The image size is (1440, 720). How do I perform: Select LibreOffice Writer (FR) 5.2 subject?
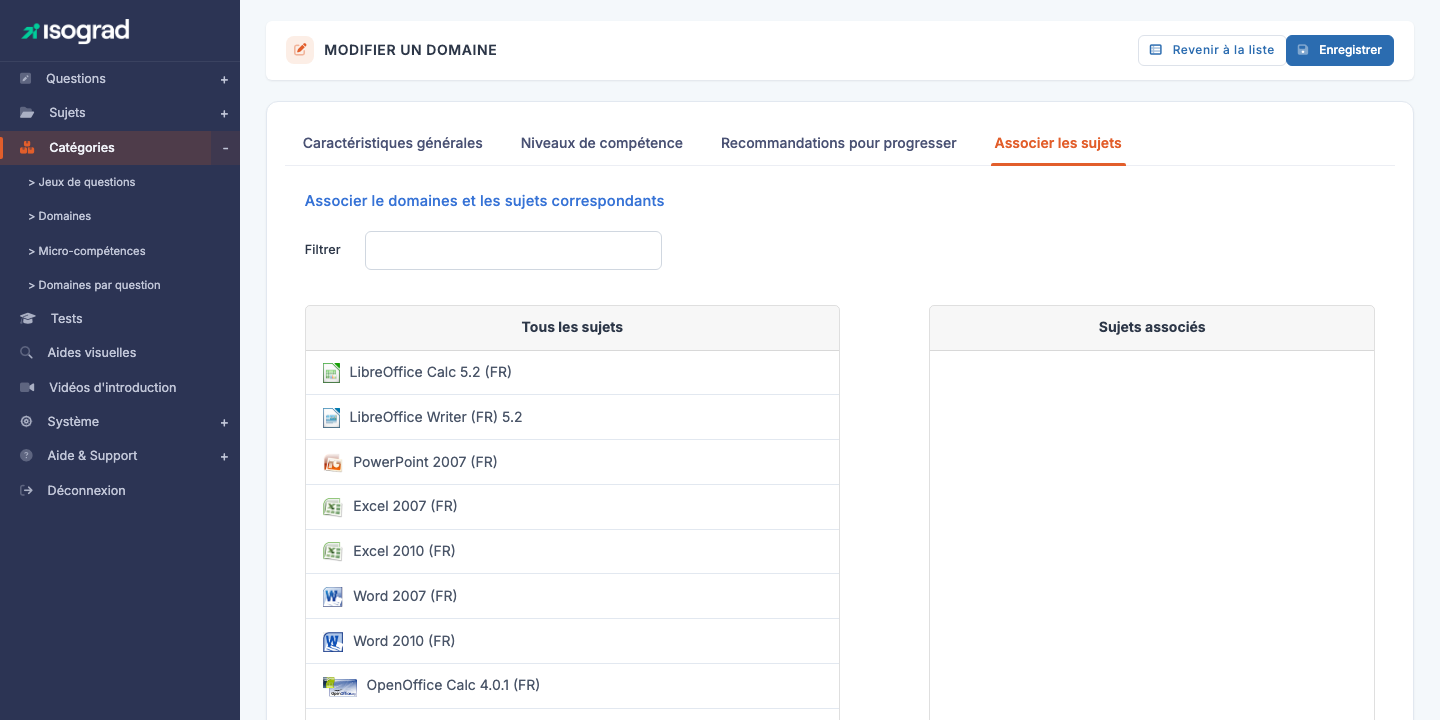pyautogui.click(x=572, y=418)
